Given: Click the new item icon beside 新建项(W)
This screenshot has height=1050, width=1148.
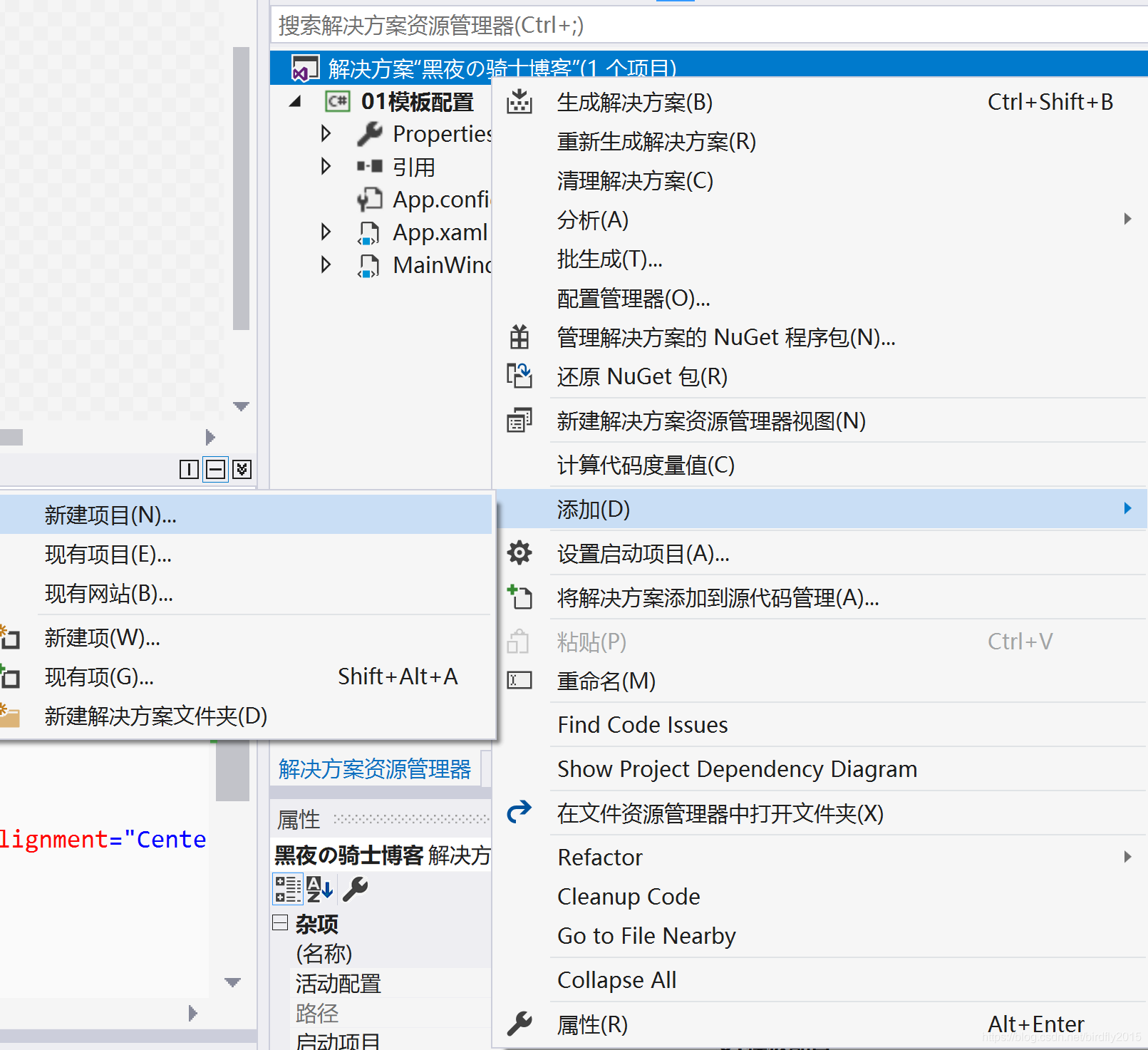Looking at the screenshot, I should pos(9,637).
